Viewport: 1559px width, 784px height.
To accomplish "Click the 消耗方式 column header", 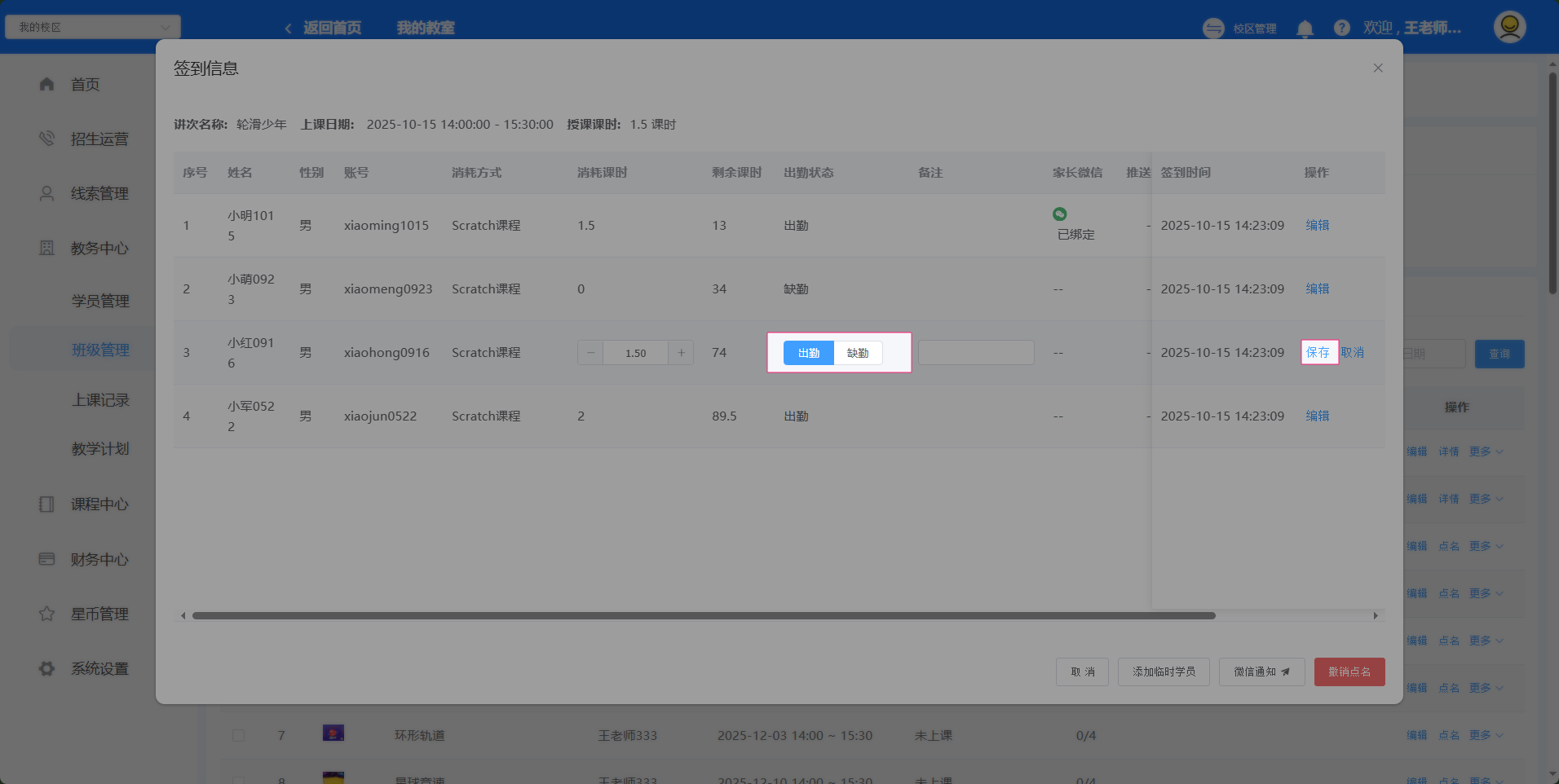I will [476, 173].
